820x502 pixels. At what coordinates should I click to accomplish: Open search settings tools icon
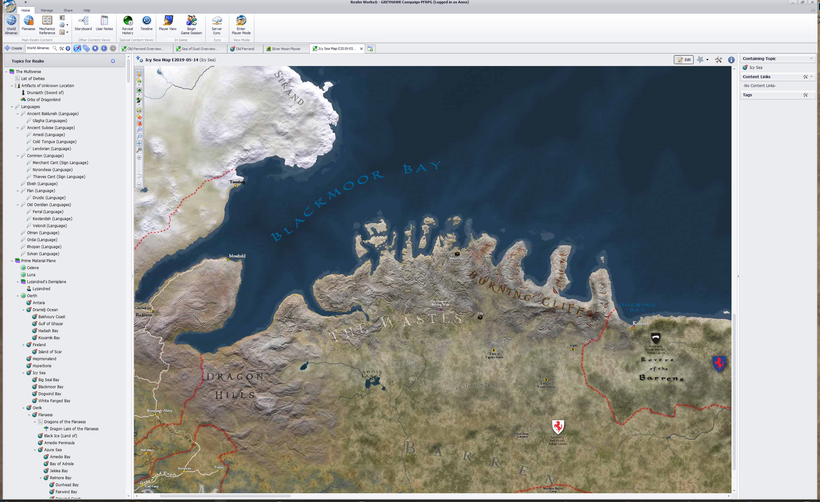click(x=62, y=48)
